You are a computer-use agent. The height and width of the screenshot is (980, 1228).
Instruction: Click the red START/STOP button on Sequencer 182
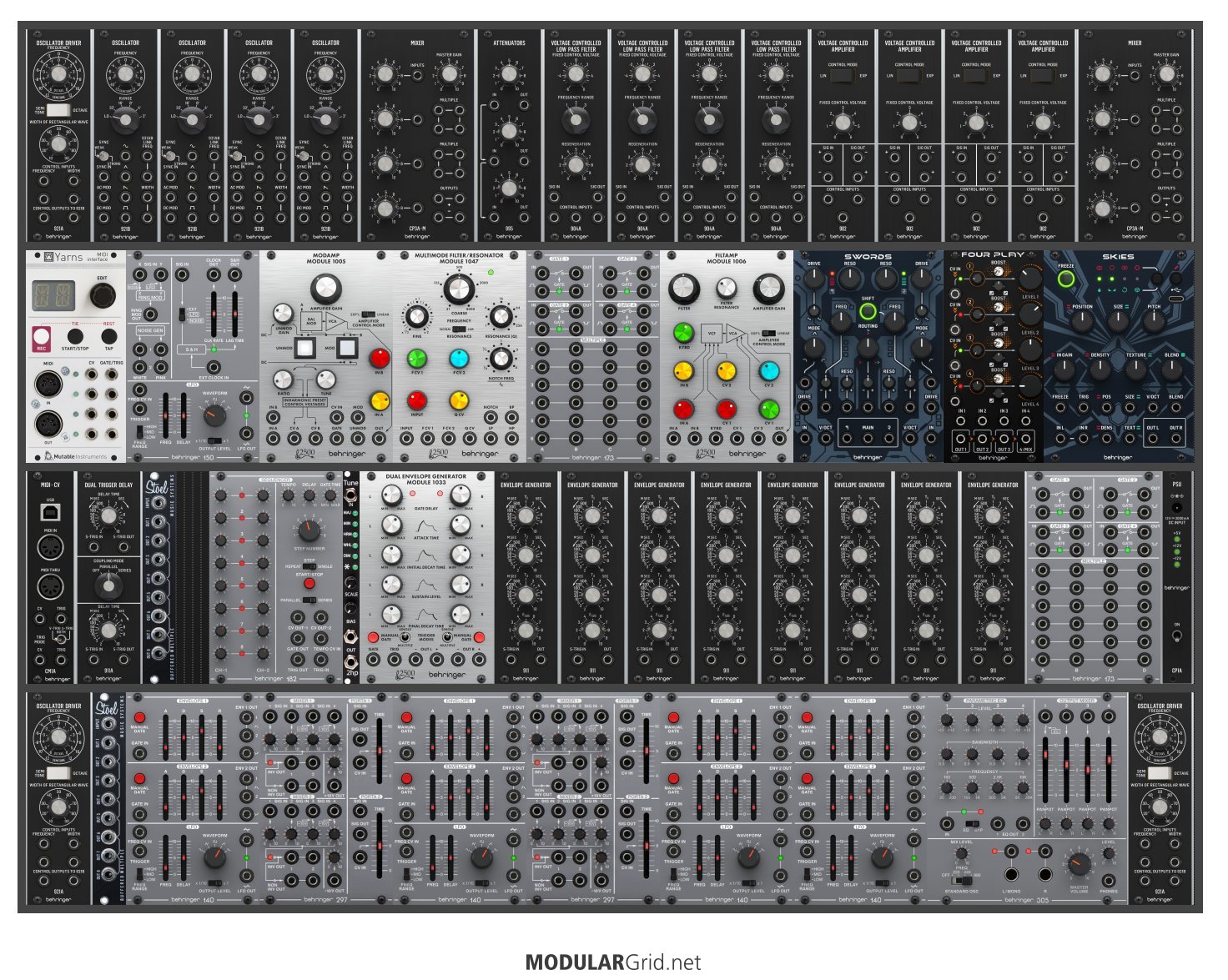pos(310,582)
